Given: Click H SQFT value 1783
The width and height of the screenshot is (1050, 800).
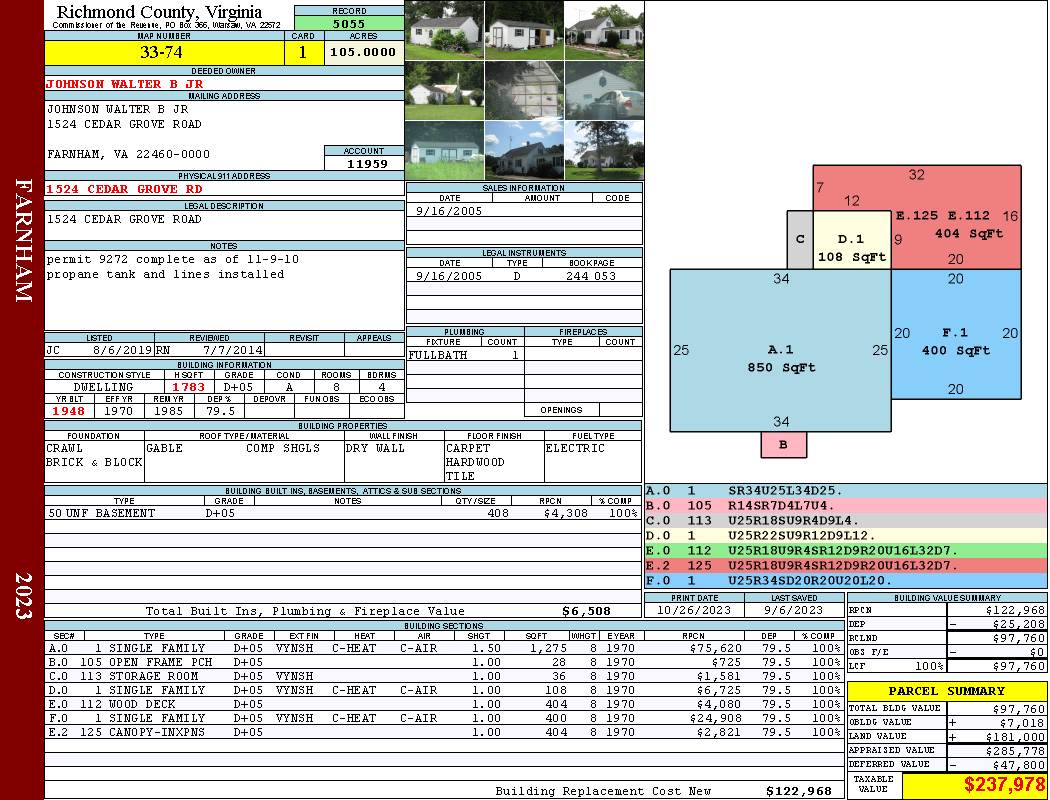Looking at the screenshot, I should coord(189,387).
